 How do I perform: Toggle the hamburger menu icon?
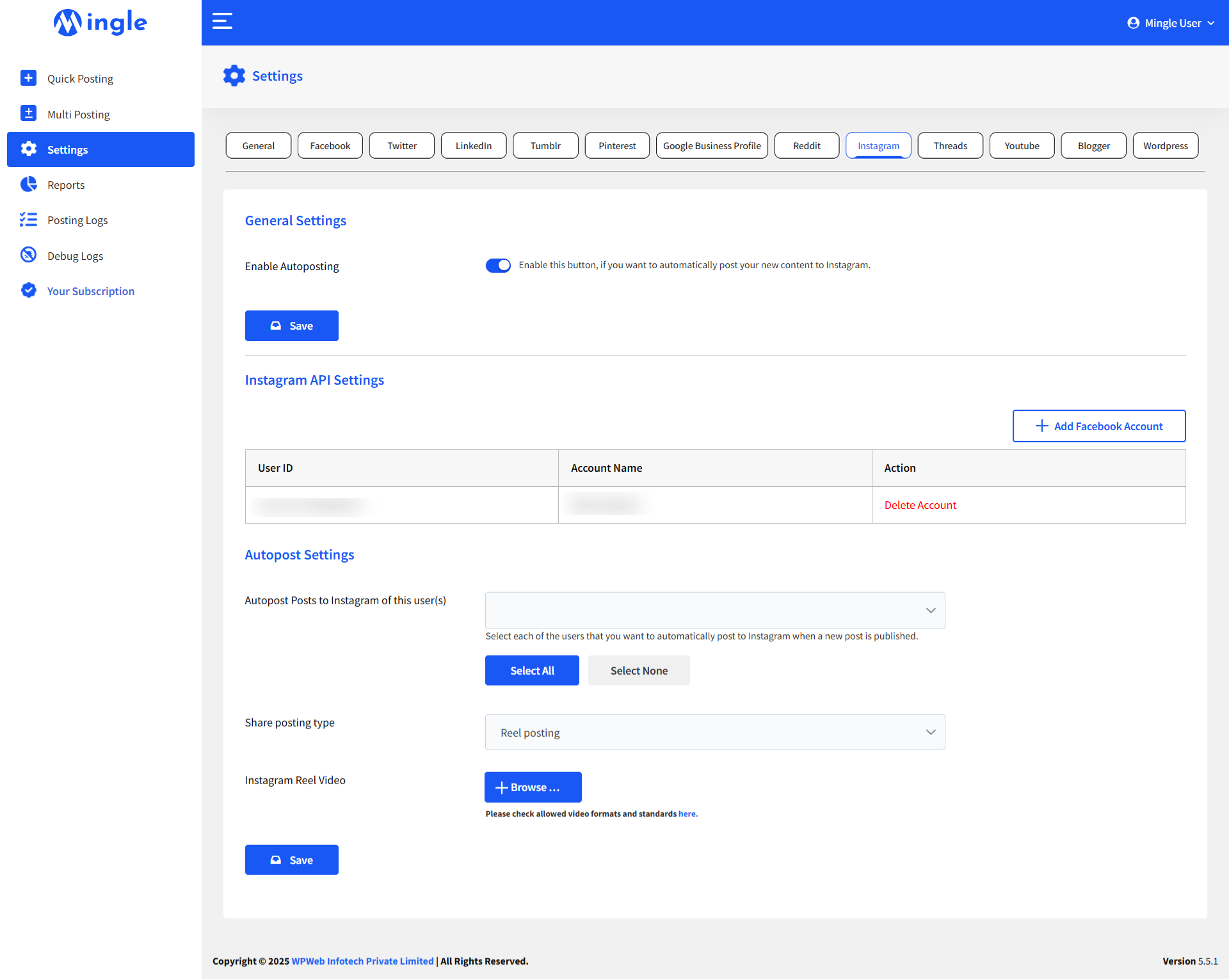(222, 21)
